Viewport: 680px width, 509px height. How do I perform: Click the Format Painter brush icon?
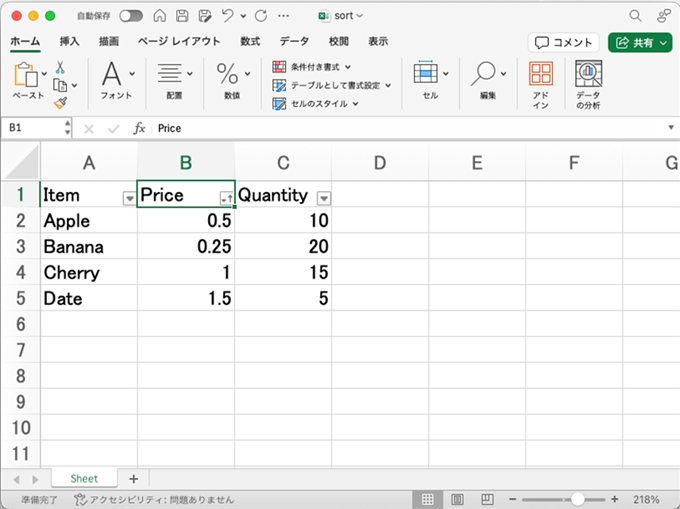[x=60, y=103]
